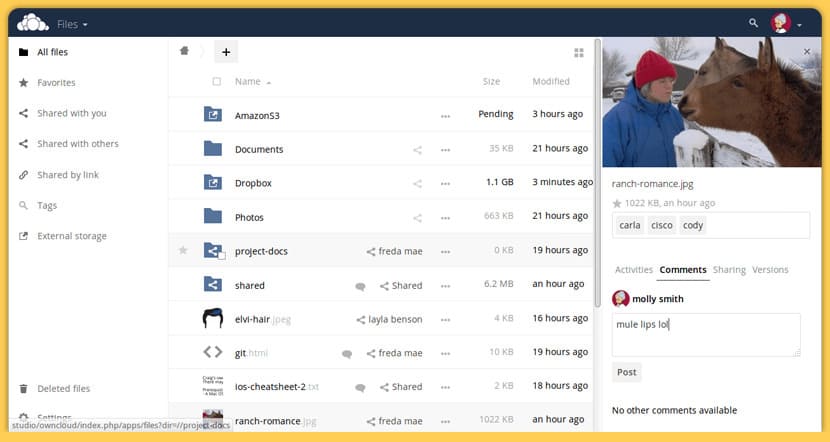Switch to the Comments tab
Viewport: 830px width, 442px height.
[x=683, y=270]
